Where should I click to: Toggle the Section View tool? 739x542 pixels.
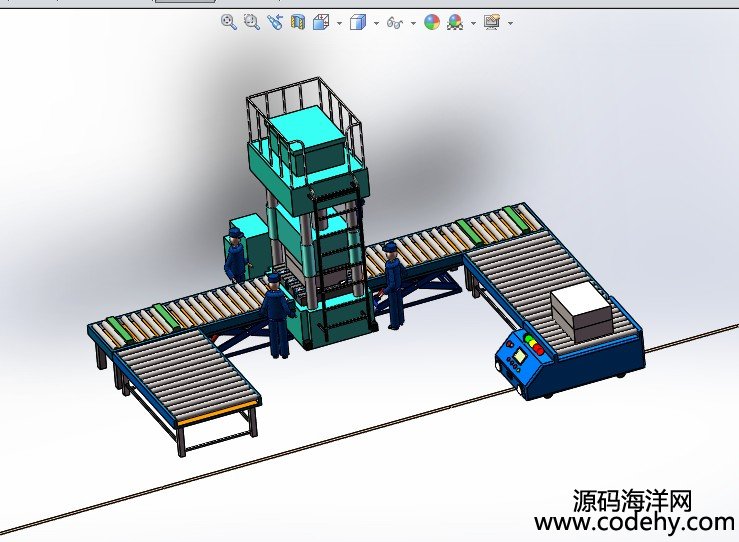tap(298, 22)
